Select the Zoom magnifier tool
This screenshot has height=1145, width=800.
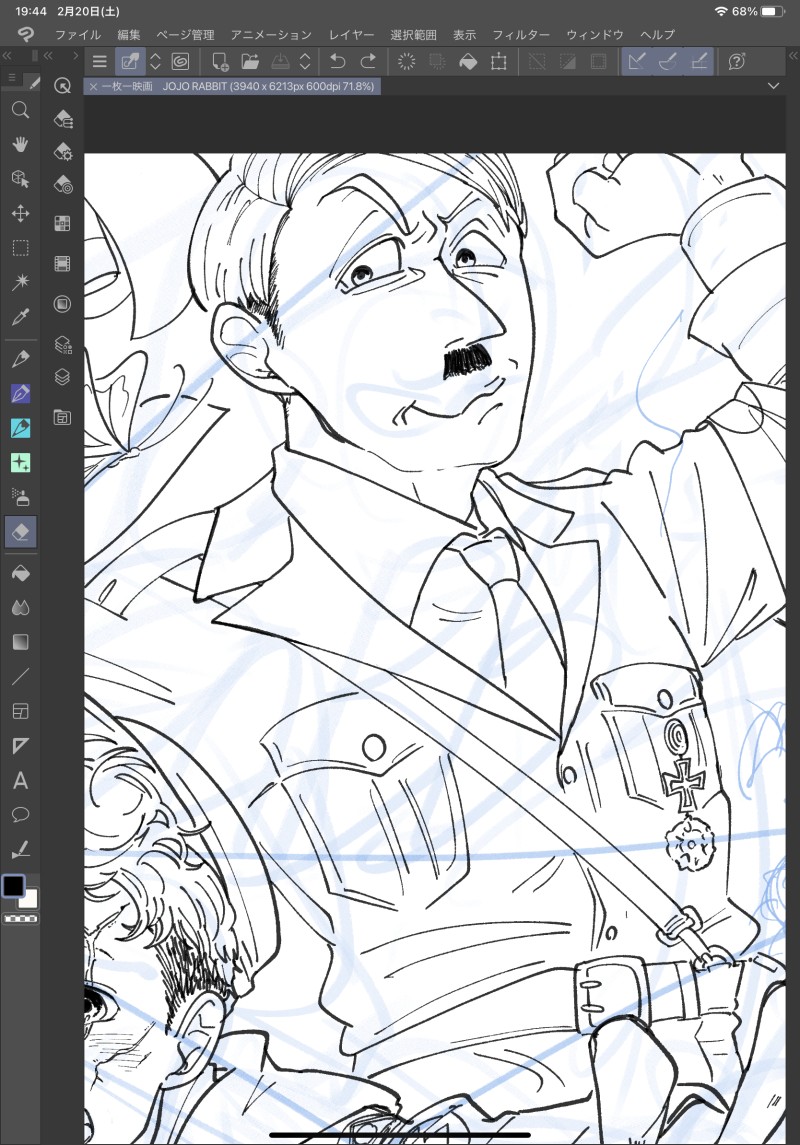tap(20, 110)
